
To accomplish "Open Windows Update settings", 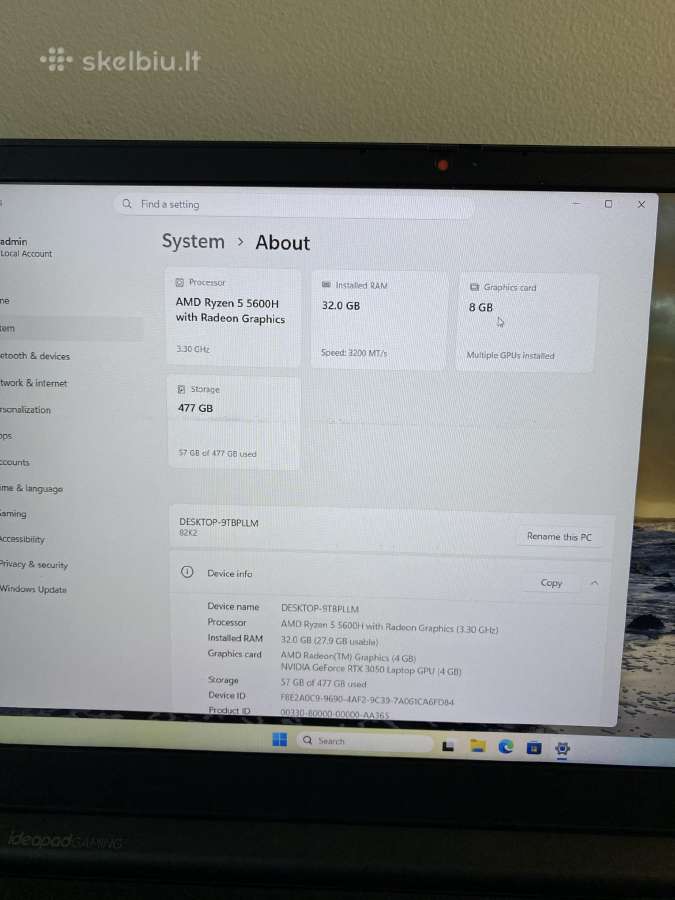I will (x=34, y=589).
